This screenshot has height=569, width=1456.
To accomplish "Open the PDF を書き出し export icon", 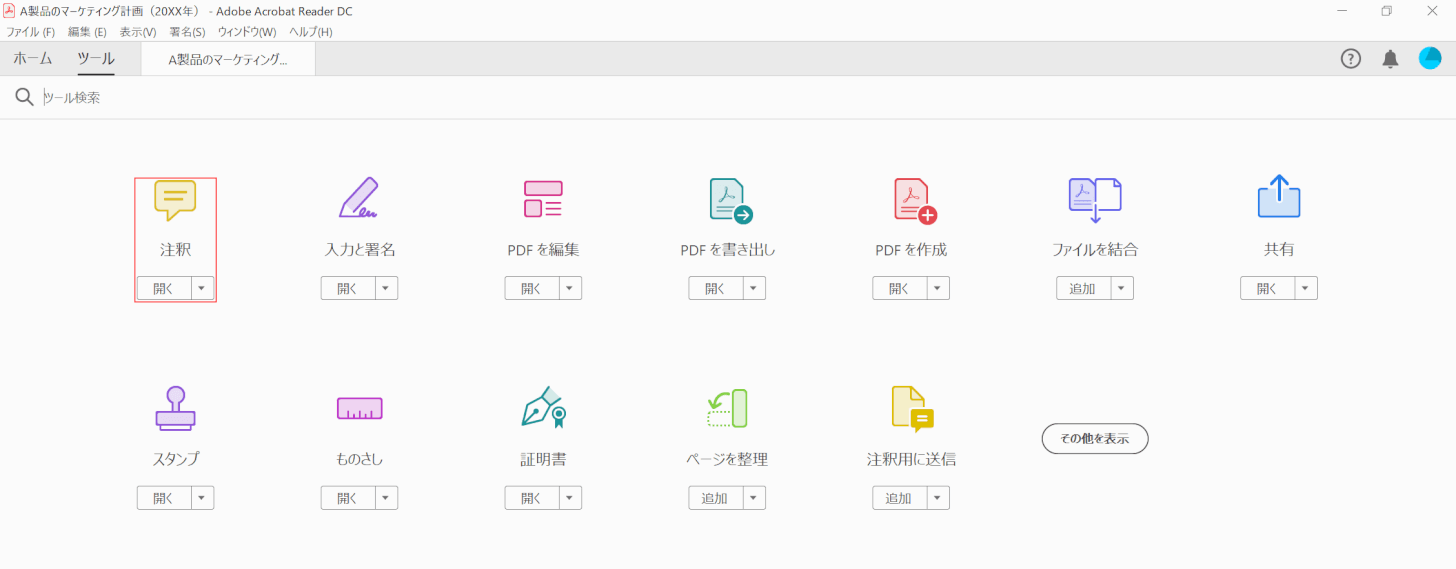I will [x=729, y=200].
